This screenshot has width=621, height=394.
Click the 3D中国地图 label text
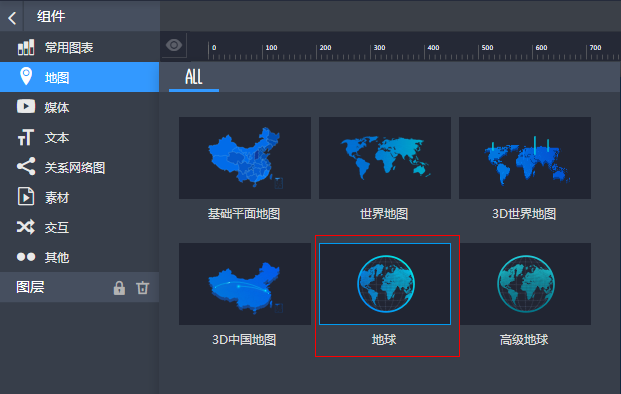point(244,340)
